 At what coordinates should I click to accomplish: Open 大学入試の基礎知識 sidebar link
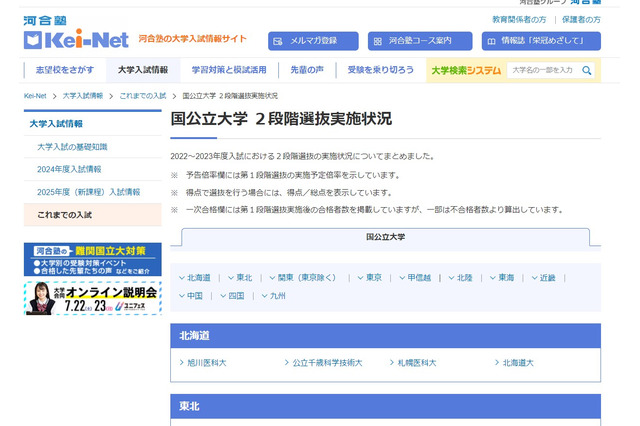[72, 147]
